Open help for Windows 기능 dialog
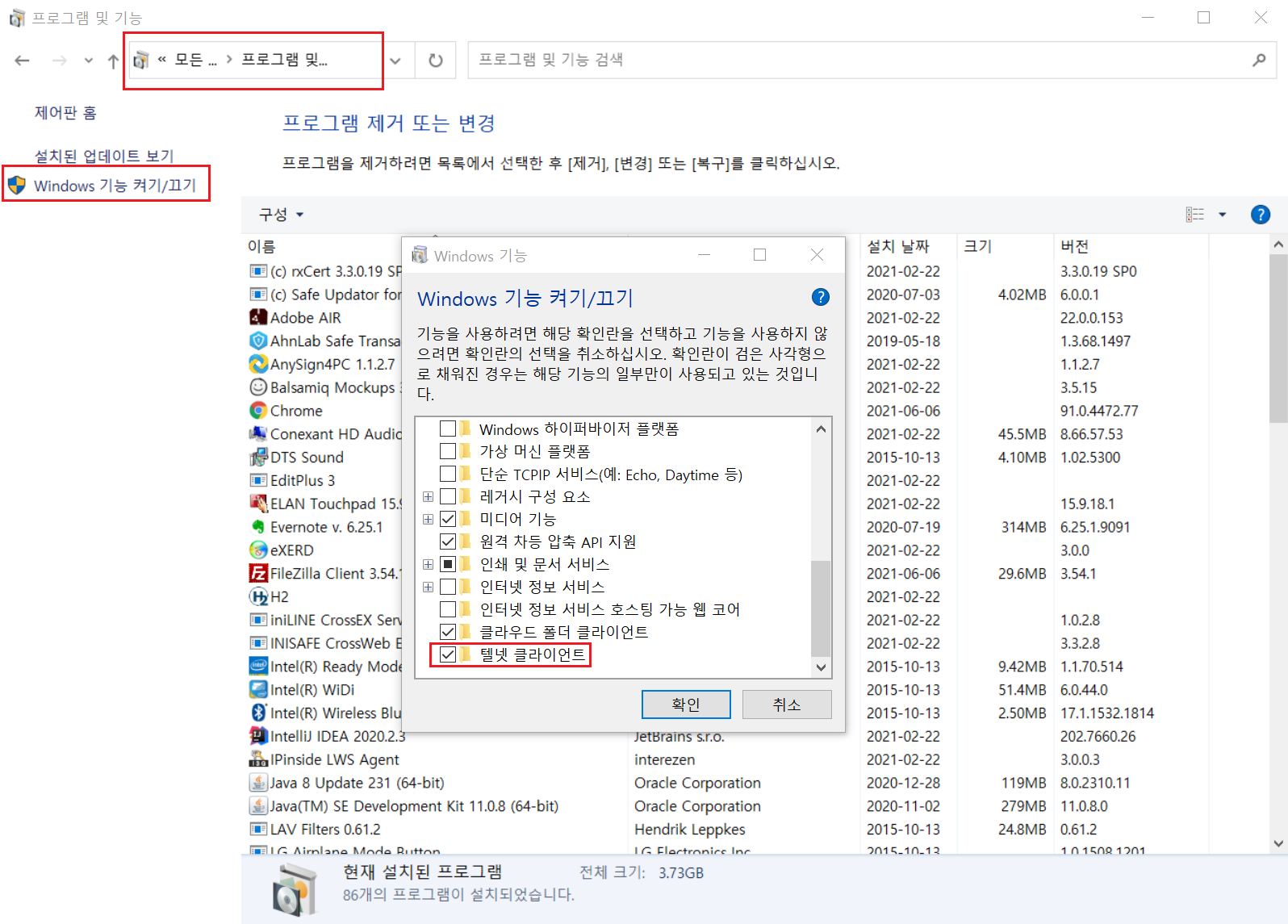This screenshot has width=1288, height=924. pyautogui.click(x=820, y=297)
